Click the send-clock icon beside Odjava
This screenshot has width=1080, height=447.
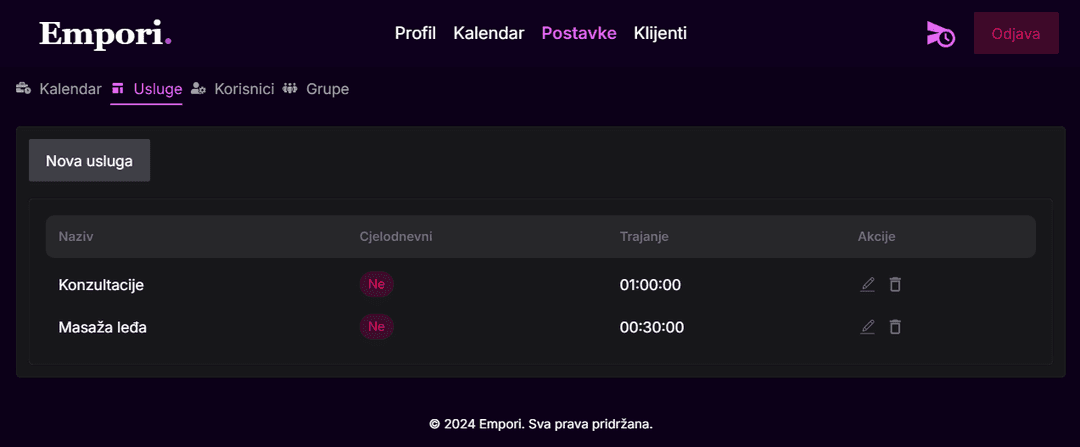tap(941, 34)
